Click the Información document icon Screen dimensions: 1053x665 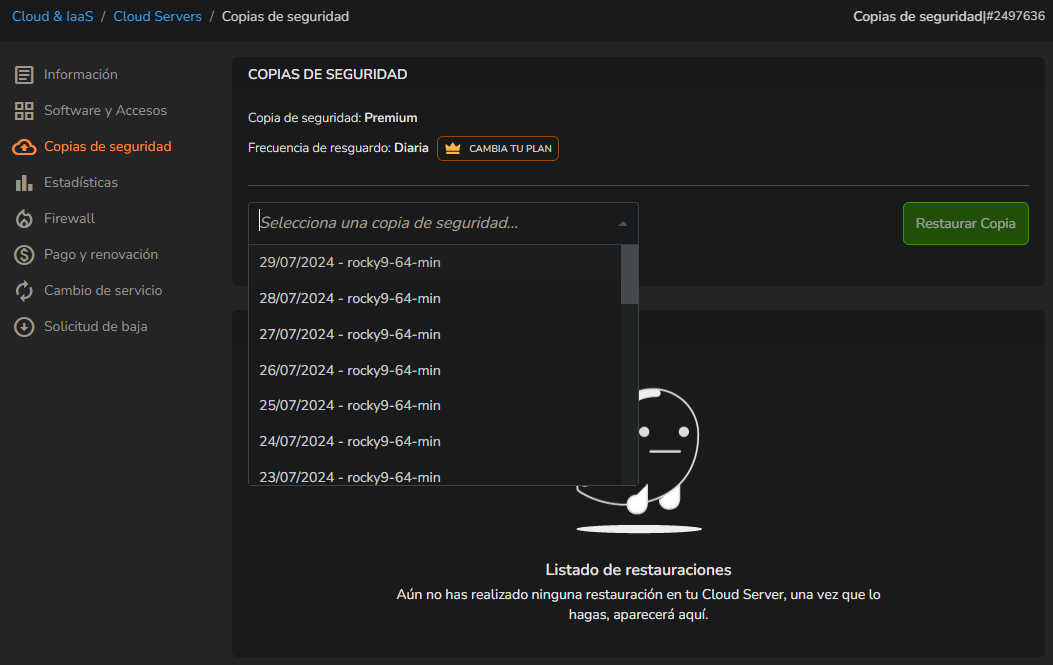(x=24, y=75)
